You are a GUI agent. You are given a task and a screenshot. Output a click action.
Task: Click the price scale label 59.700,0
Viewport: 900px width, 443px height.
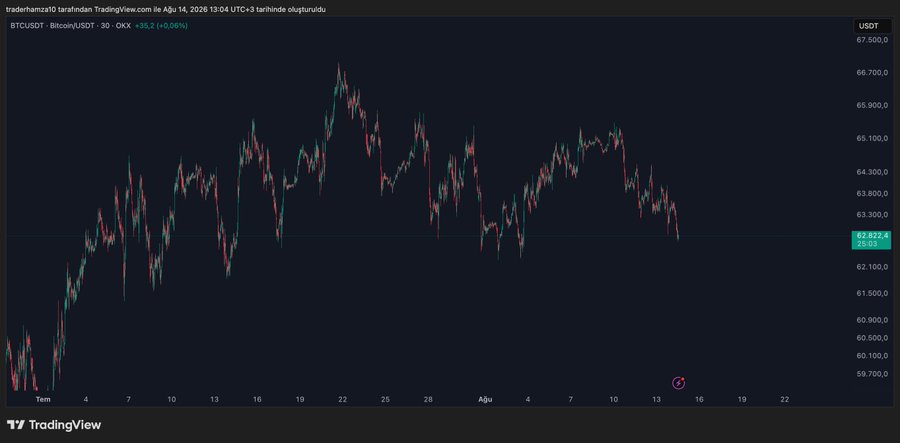872,374
